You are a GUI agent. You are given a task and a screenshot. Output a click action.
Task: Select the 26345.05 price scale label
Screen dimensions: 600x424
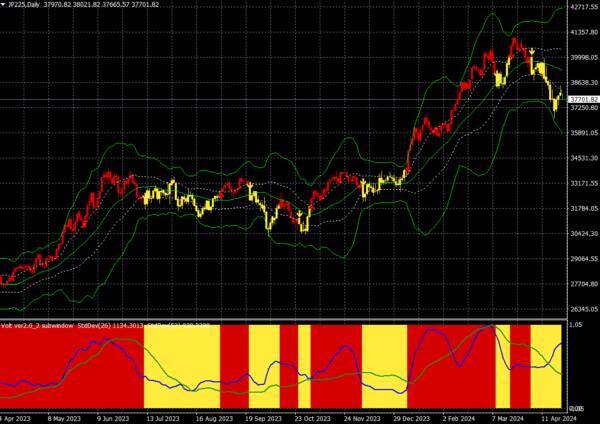(584, 309)
